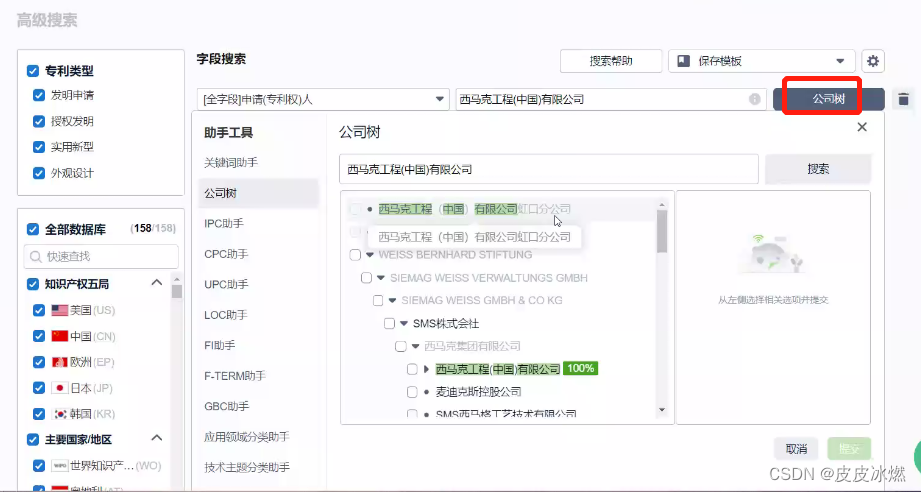Click the company tree scroll-down arrow
921x492 pixels.
point(662,410)
